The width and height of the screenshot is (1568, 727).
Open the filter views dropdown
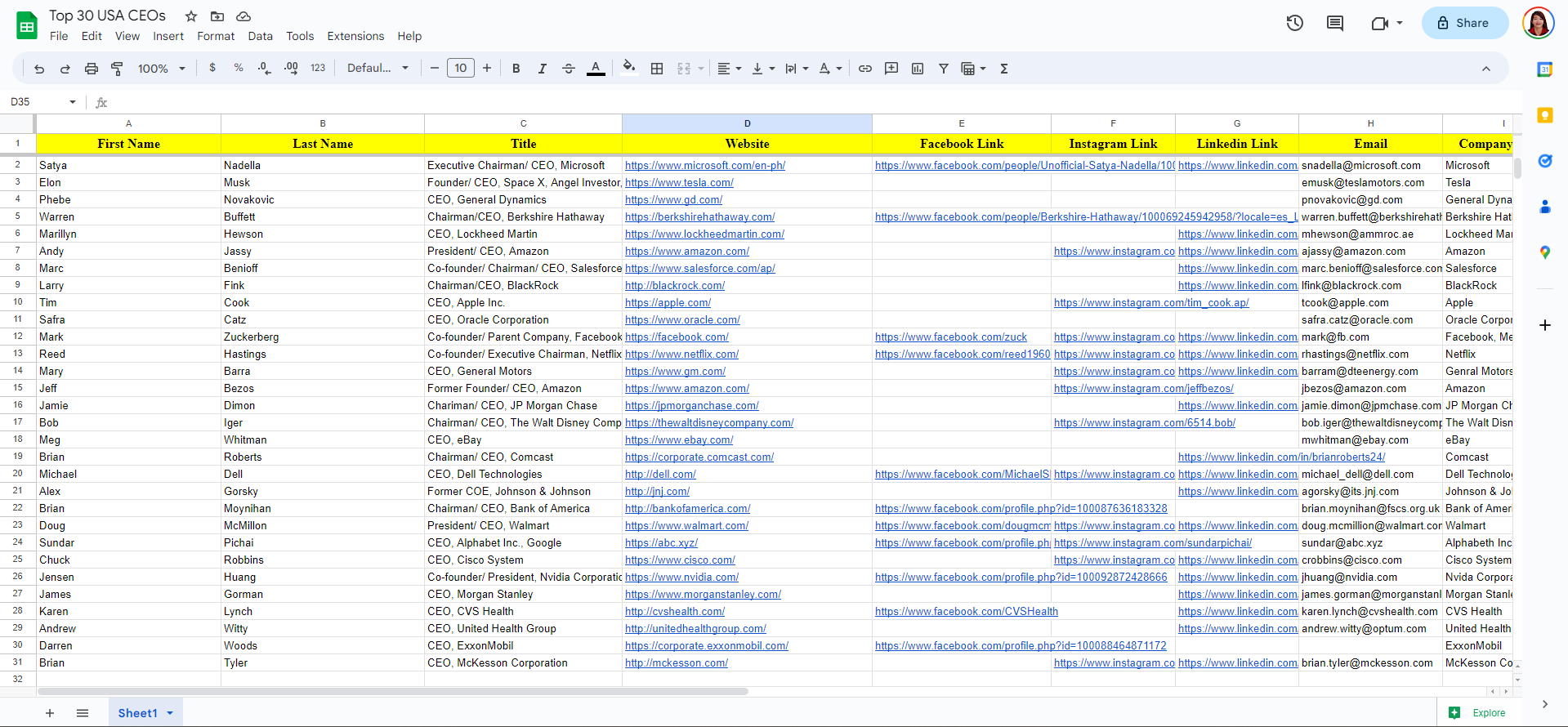(x=973, y=69)
